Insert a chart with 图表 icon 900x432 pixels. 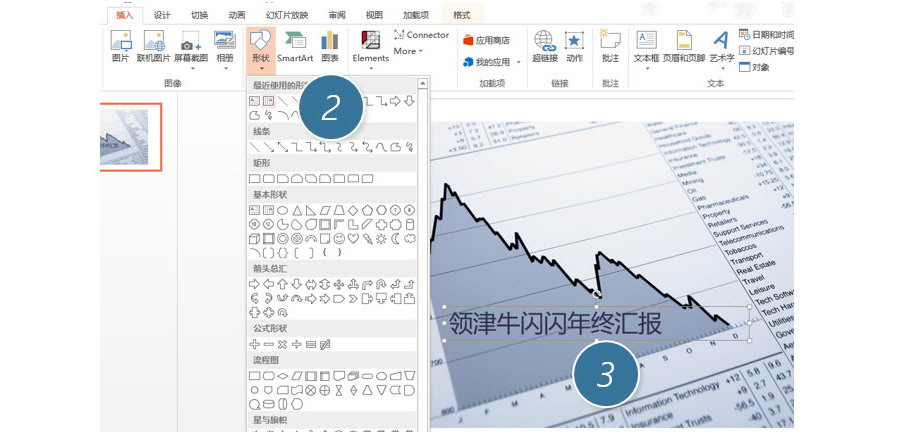pyautogui.click(x=329, y=41)
